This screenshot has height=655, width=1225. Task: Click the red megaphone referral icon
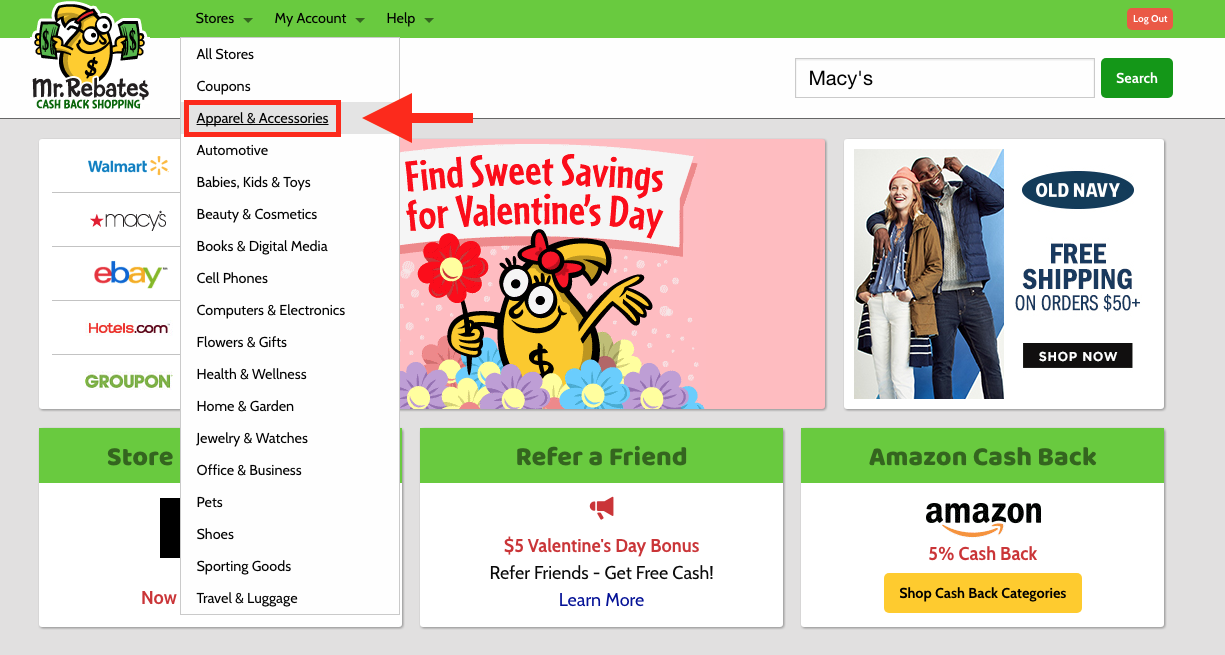coord(601,508)
